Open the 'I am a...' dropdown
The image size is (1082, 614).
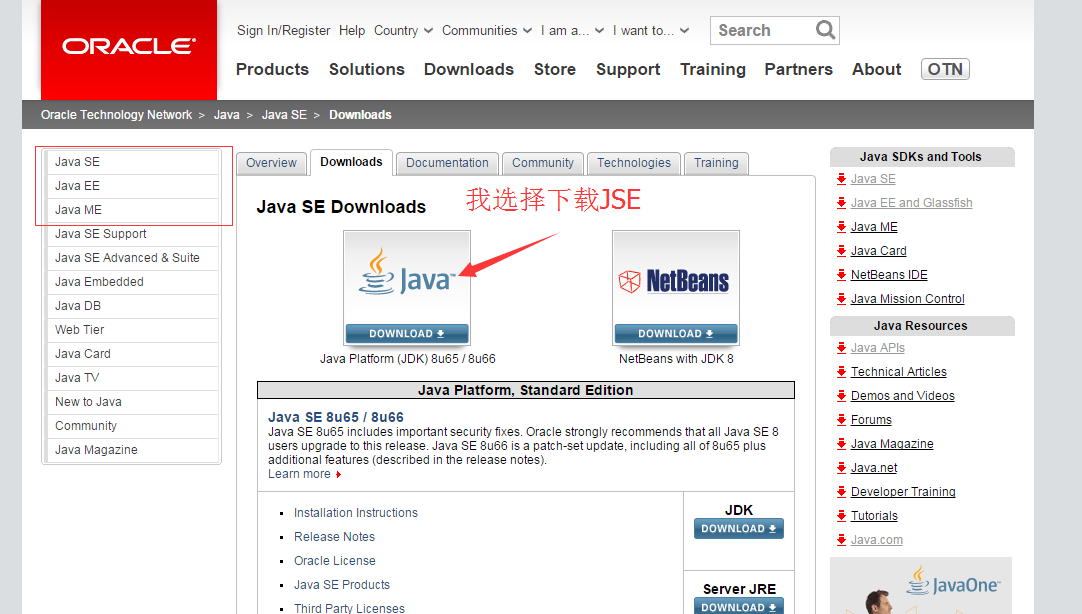pos(572,30)
